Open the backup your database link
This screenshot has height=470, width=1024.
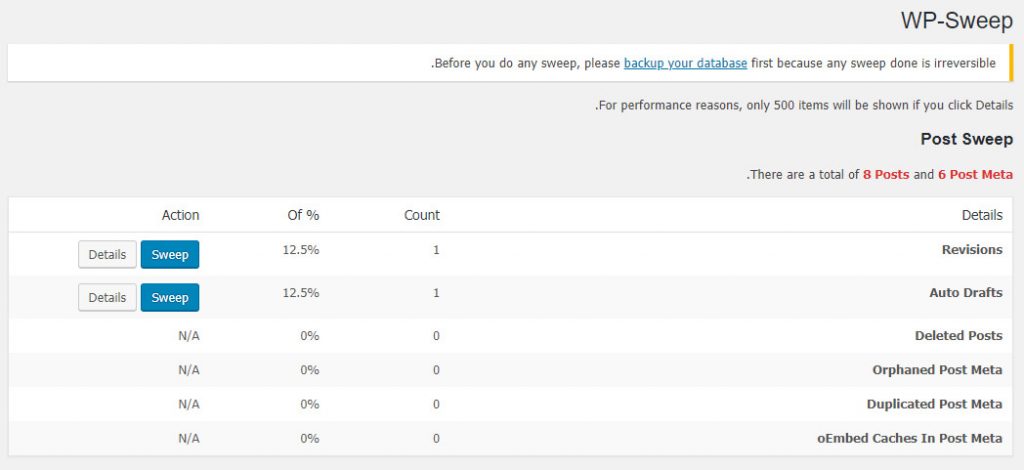pos(685,63)
